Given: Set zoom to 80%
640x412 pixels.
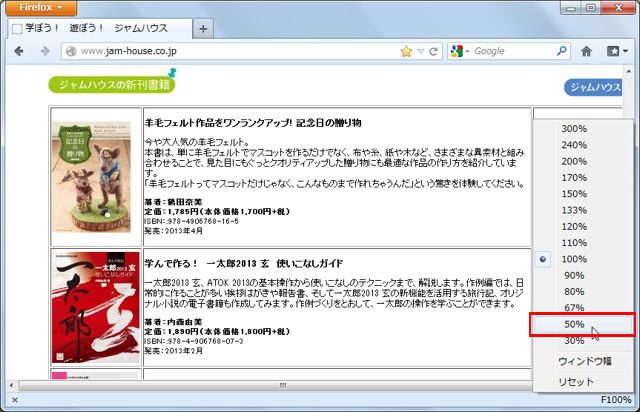Looking at the screenshot, I should click(574, 292).
